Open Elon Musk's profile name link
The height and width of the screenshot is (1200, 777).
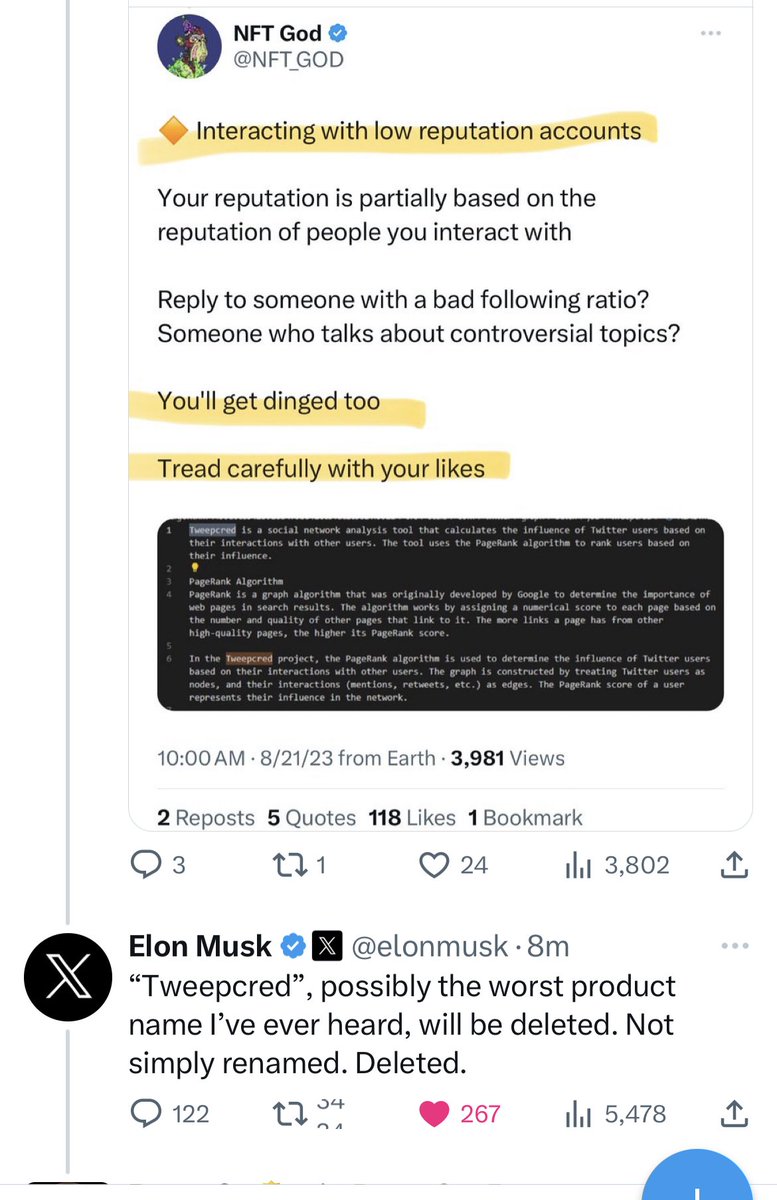click(200, 945)
